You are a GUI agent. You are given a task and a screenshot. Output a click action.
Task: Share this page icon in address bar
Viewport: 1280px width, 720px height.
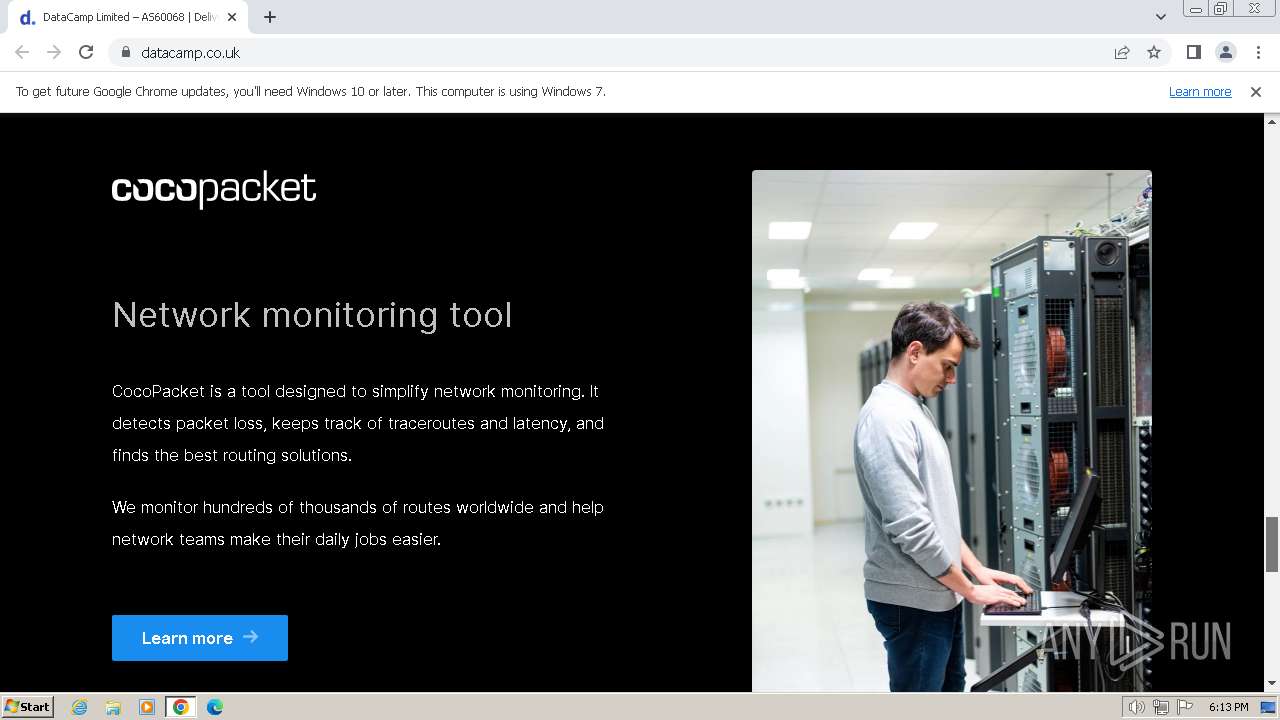point(1122,52)
